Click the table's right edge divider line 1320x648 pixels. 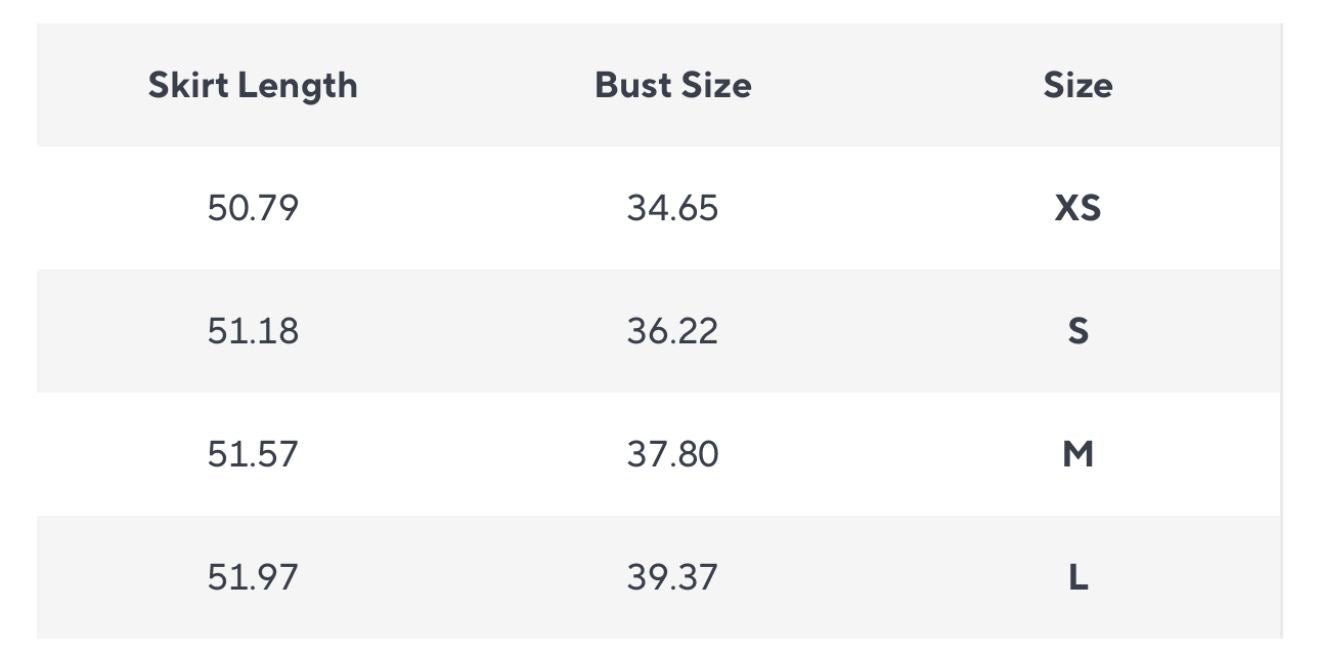coord(1281,330)
